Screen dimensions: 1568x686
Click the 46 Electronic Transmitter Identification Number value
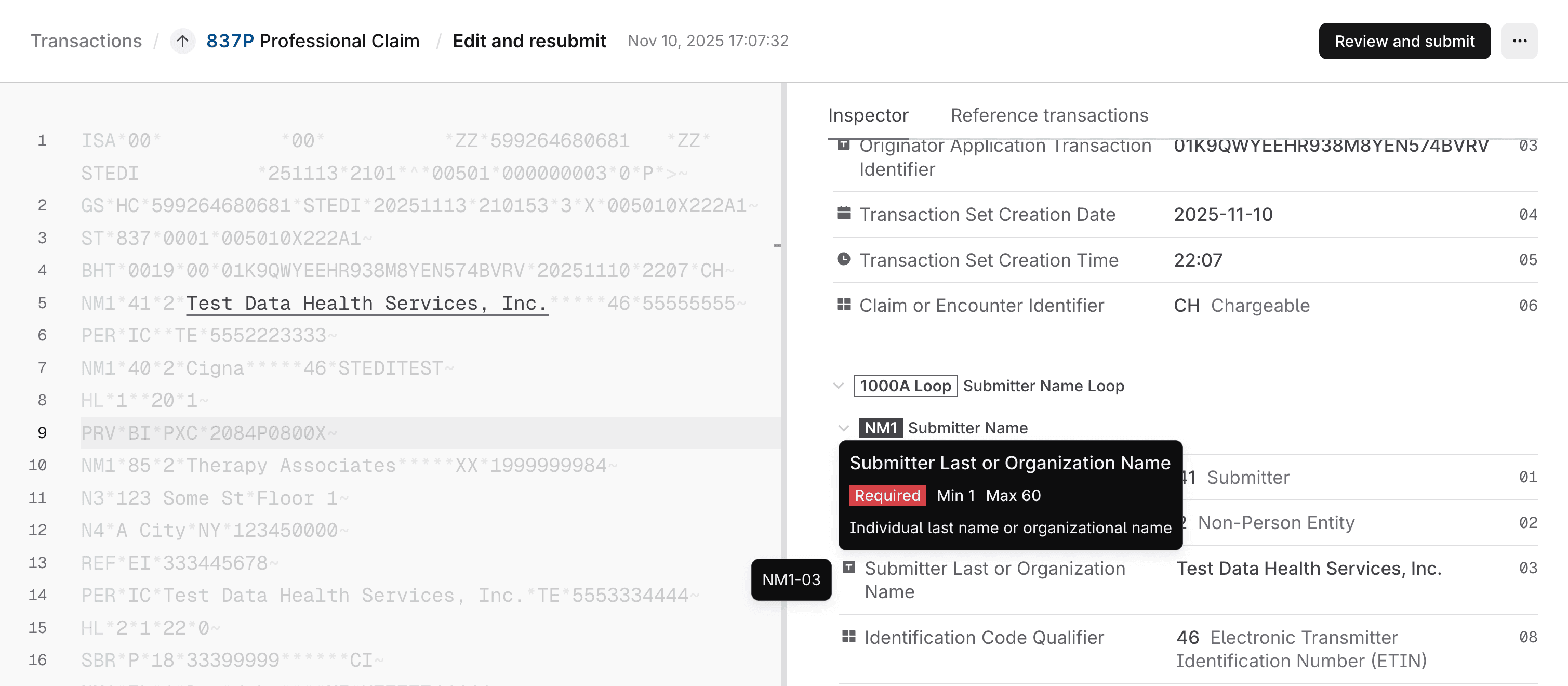click(x=1301, y=649)
